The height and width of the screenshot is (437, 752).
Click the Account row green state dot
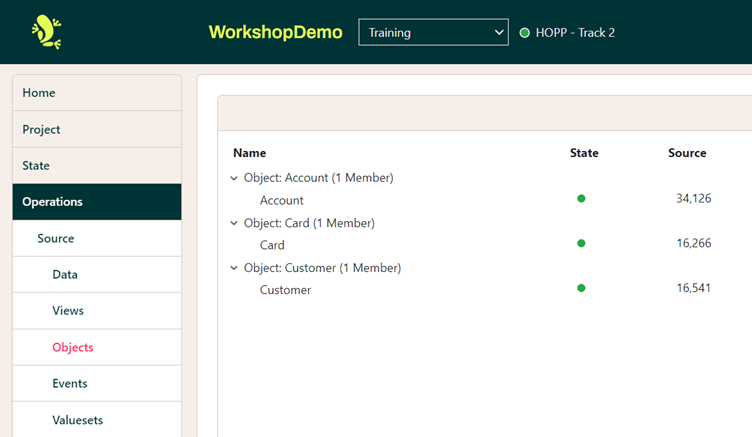pyautogui.click(x=581, y=199)
